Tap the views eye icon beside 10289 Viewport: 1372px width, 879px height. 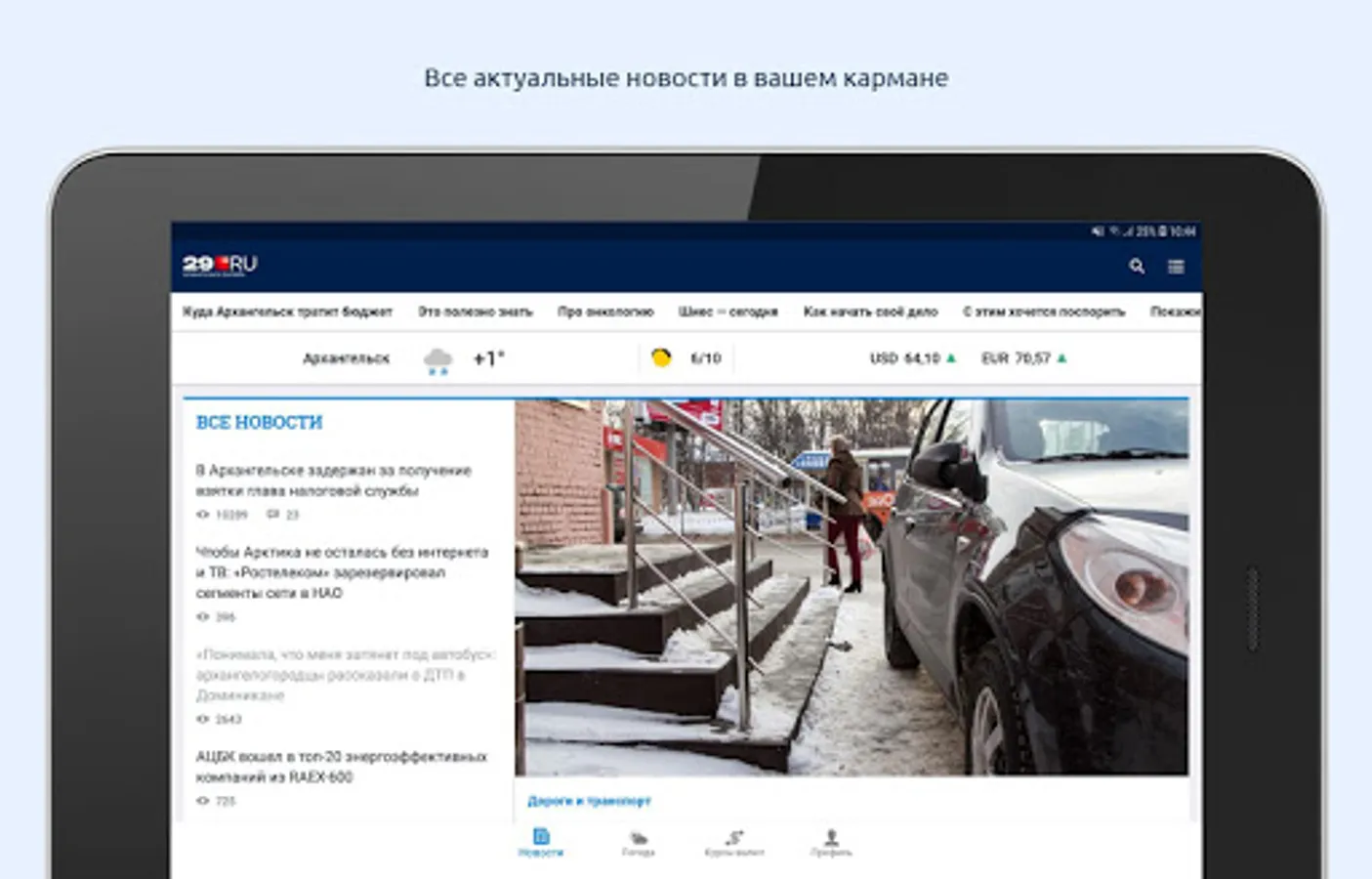(x=203, y=514)
